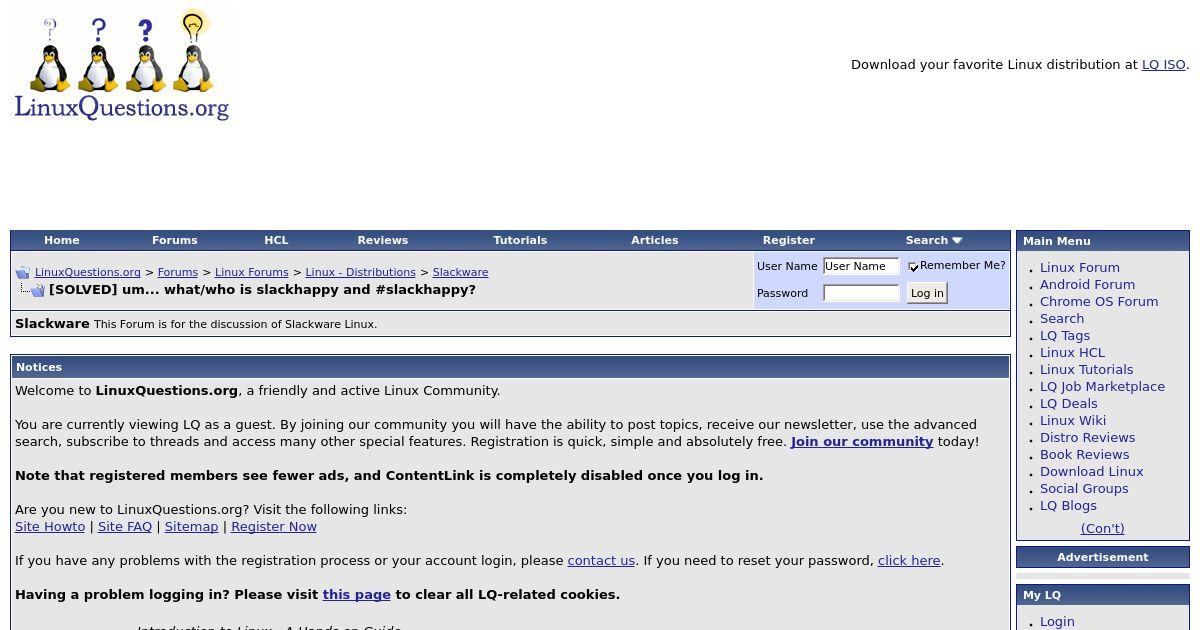Go to the Forums navigation item
The image size is (1200, 630).
pyautogui.click(x=174, y=240)
